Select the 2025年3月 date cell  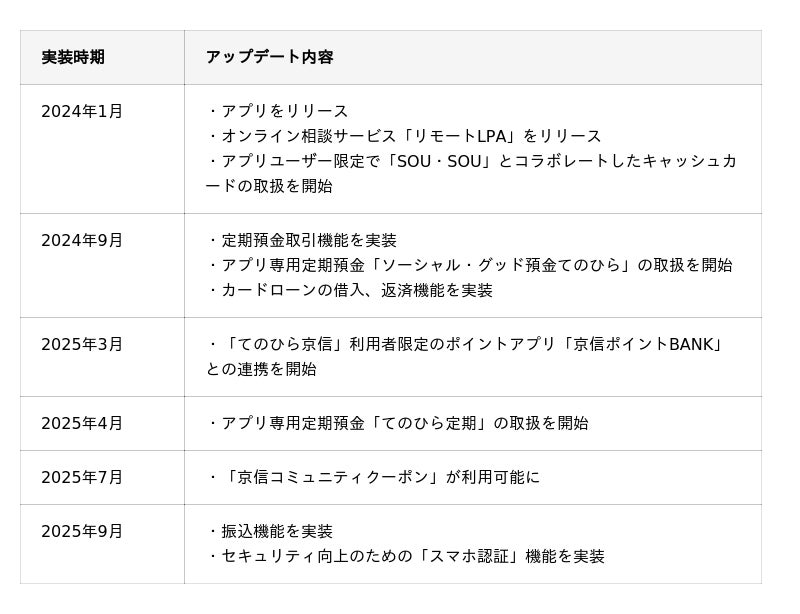(82, 344)
